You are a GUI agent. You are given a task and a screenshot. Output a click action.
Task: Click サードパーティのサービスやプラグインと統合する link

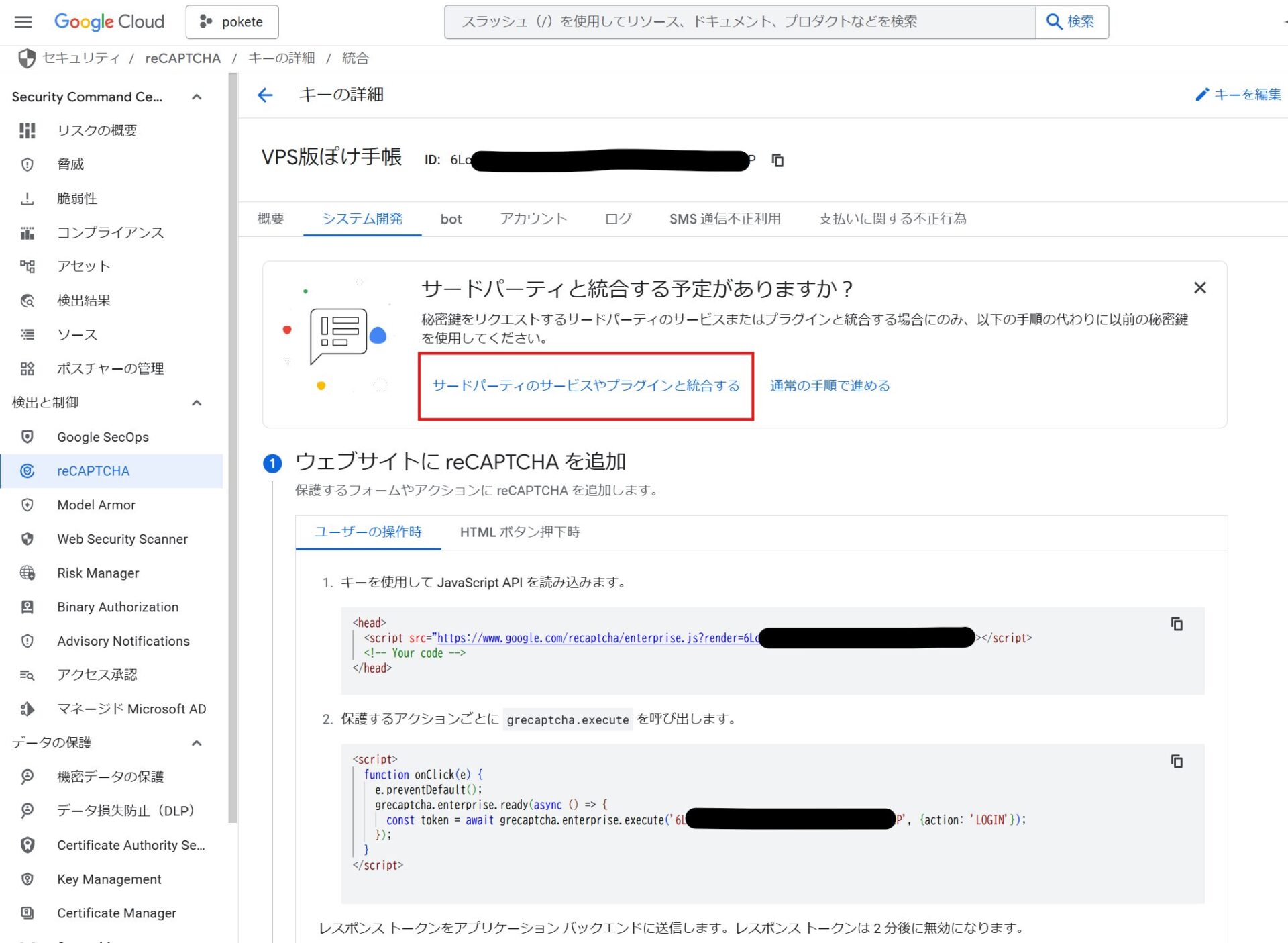[586, 385]
